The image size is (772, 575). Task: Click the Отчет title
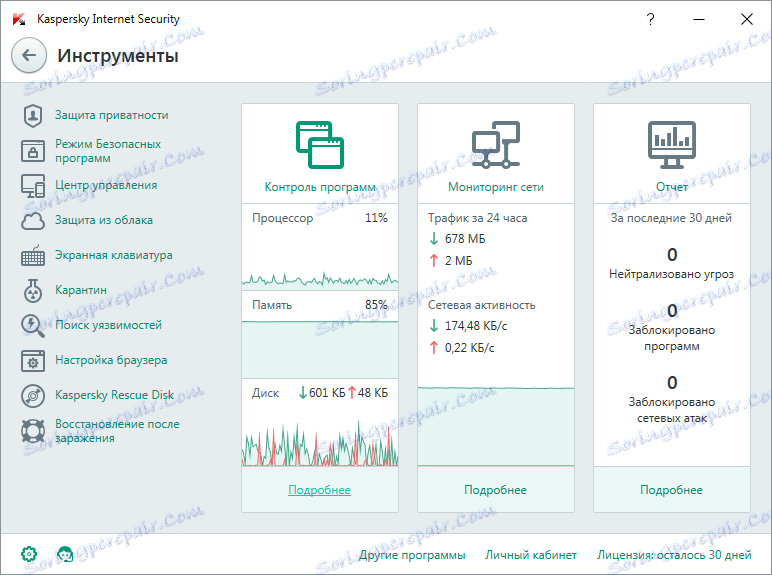click(672, 187)
